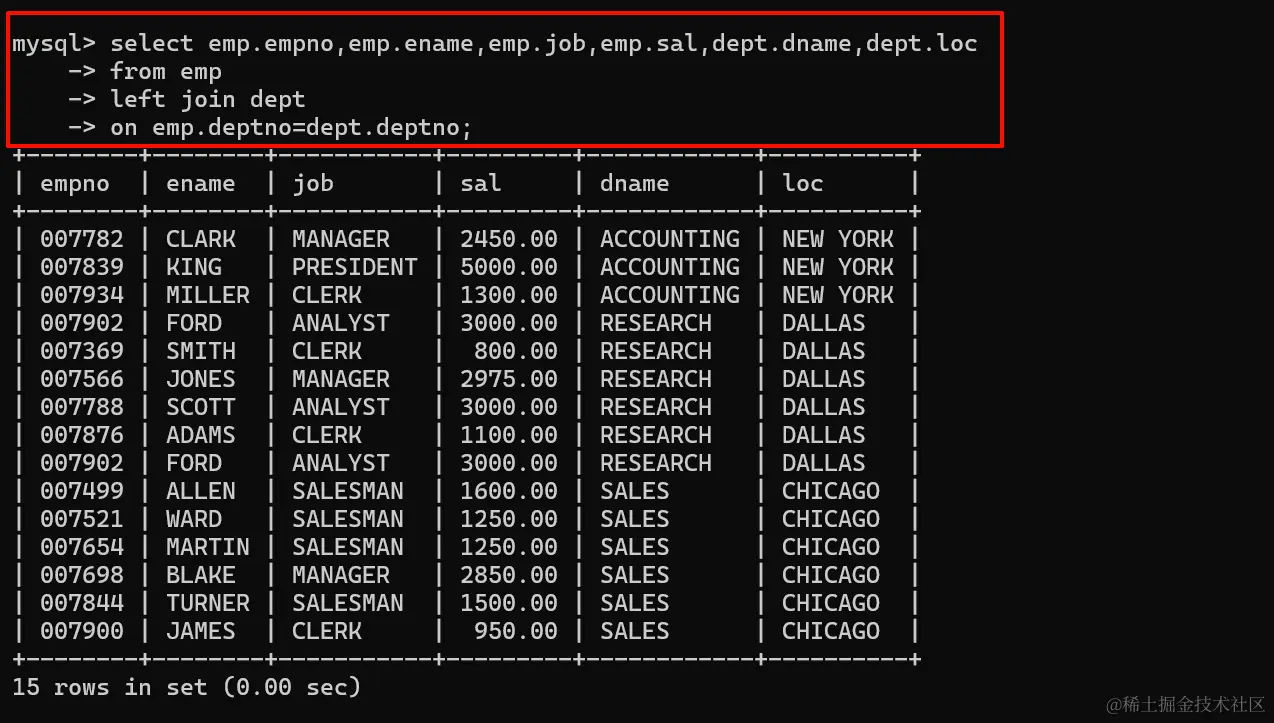Click the 'from emp' query line
Image resolution: width=1274 pixels, height=723 pixels.
click(x=166, y=71)
